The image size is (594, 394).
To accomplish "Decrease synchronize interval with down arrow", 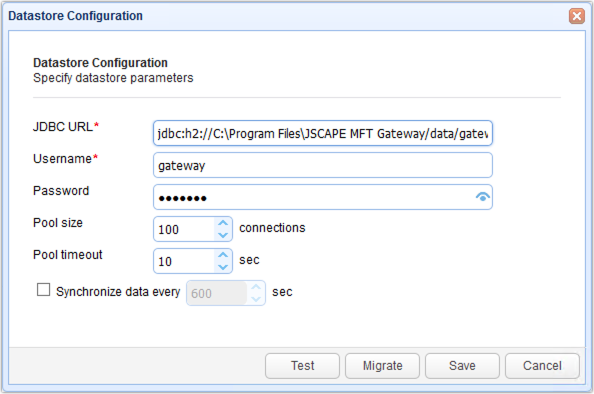I will 256,299.
